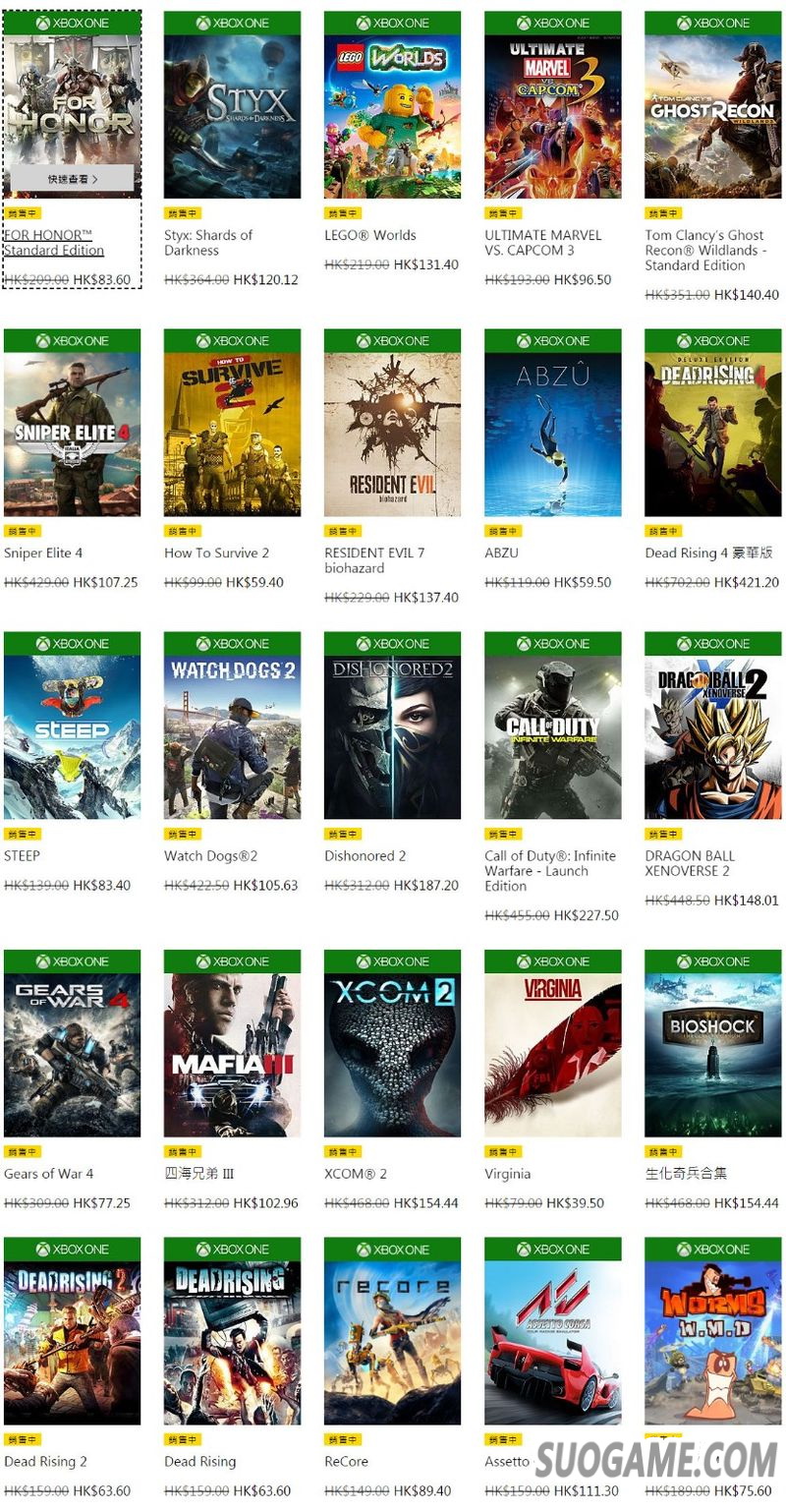Open the RESIDENT EVIL 7 biohazard link
This screenshot has height=1512, width=786.
click(374, 560)
